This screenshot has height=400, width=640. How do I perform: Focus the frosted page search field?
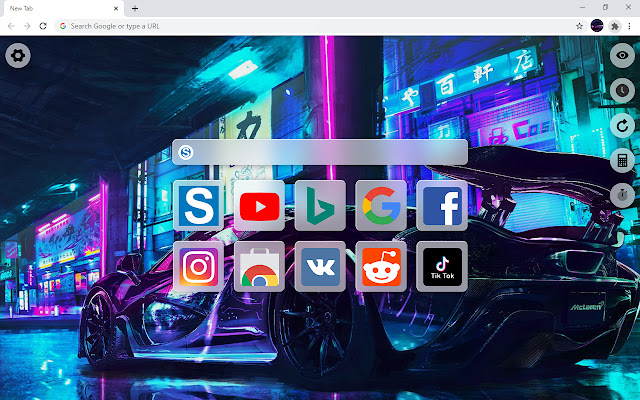click(x=320, y=152)
